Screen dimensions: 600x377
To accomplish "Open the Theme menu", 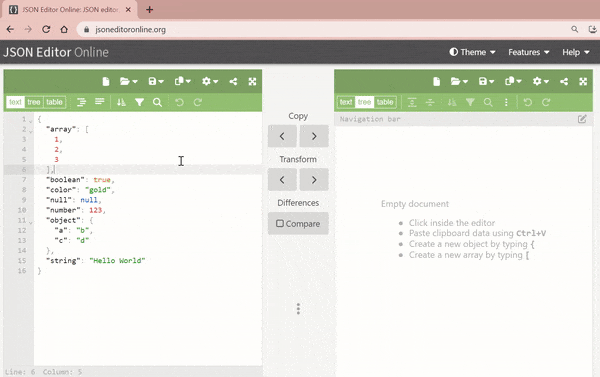I will tap(472, 52).
